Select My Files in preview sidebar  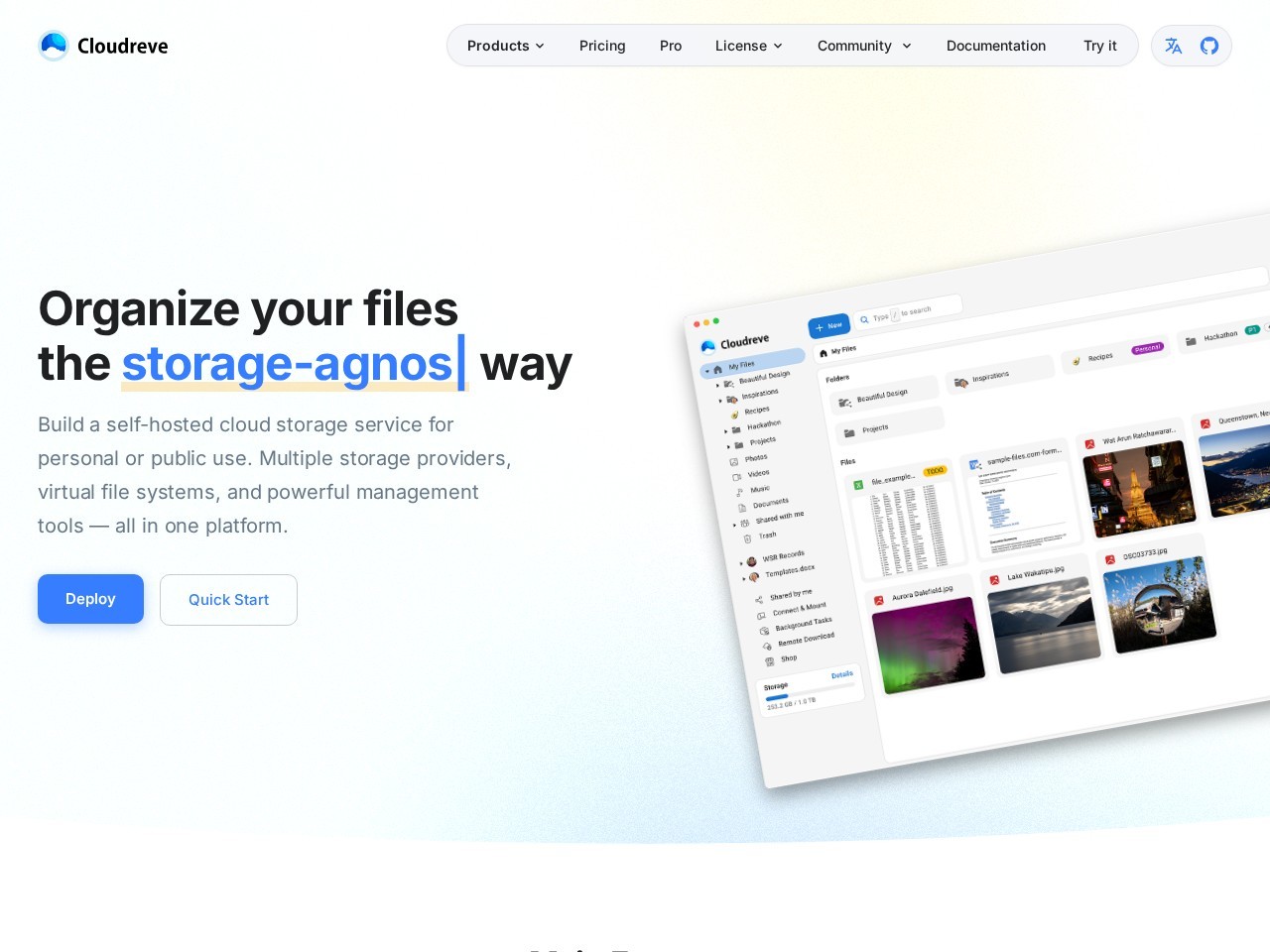pos(752,364)
